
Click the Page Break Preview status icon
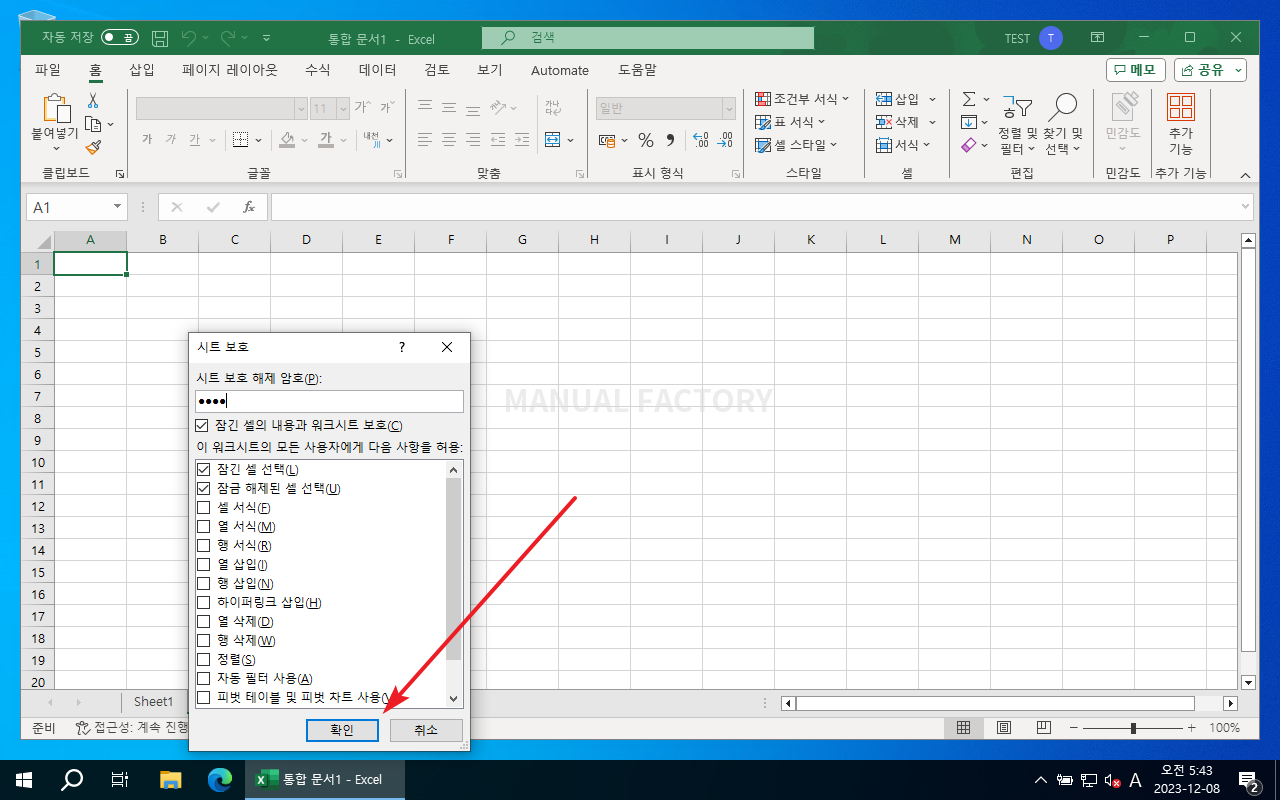[1043, 728]
